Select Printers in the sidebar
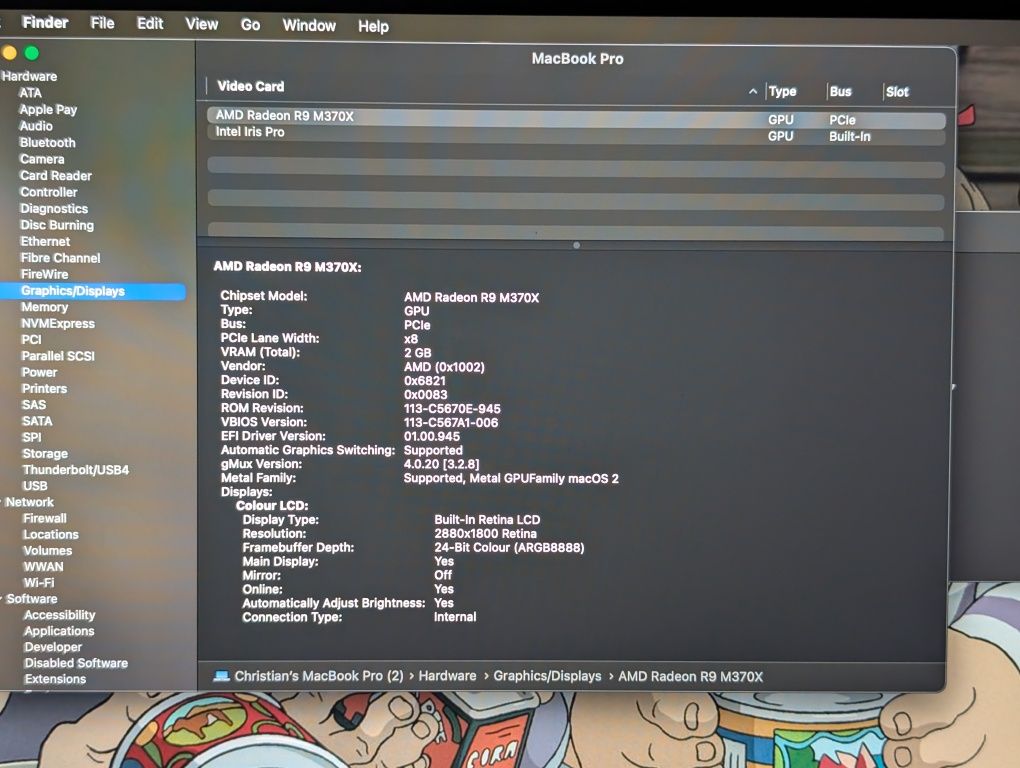 coord(44,388)
